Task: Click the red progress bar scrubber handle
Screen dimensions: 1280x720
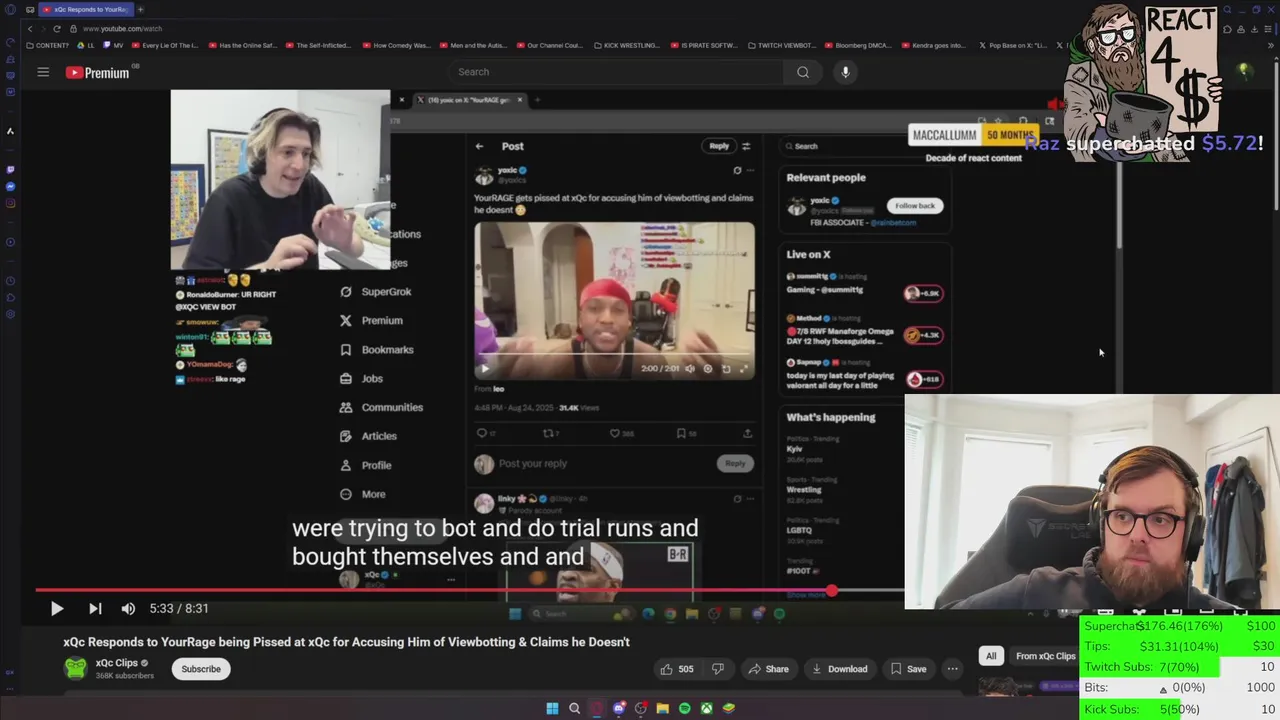Action: [x=831, y=591]
